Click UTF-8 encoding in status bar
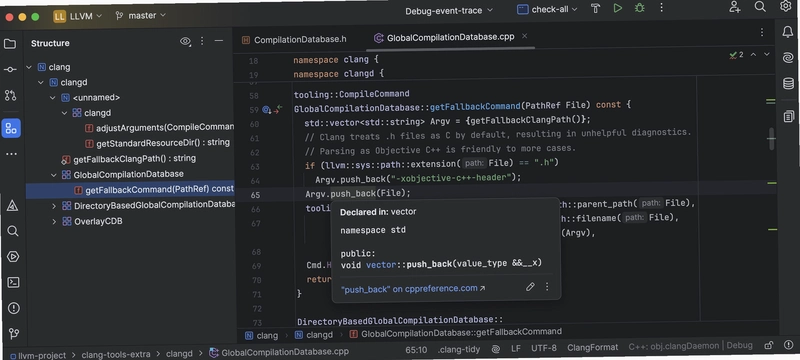The image size is (800, 360). point(543,348)
